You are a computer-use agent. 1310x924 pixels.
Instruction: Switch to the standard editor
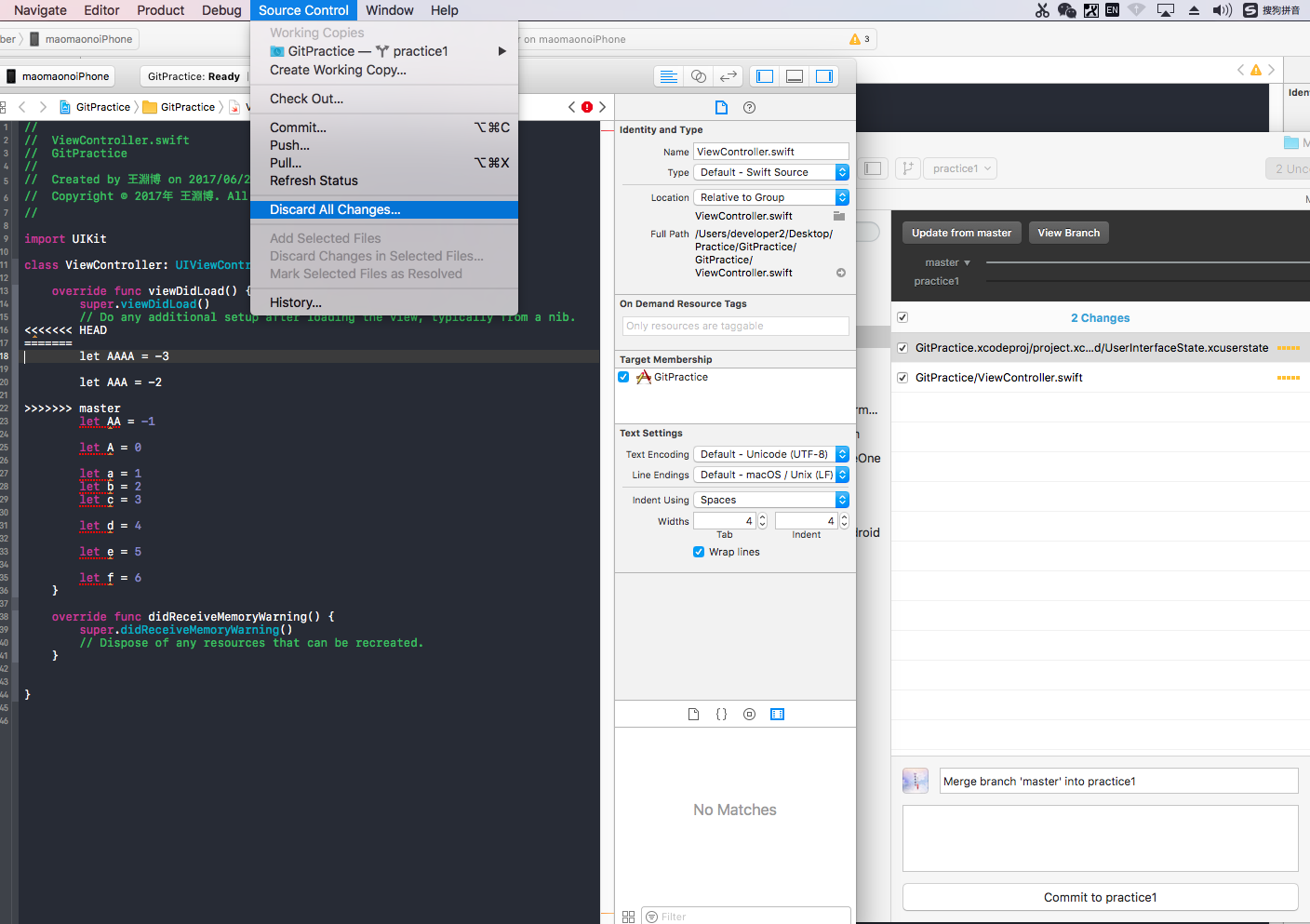pos(668,76)
